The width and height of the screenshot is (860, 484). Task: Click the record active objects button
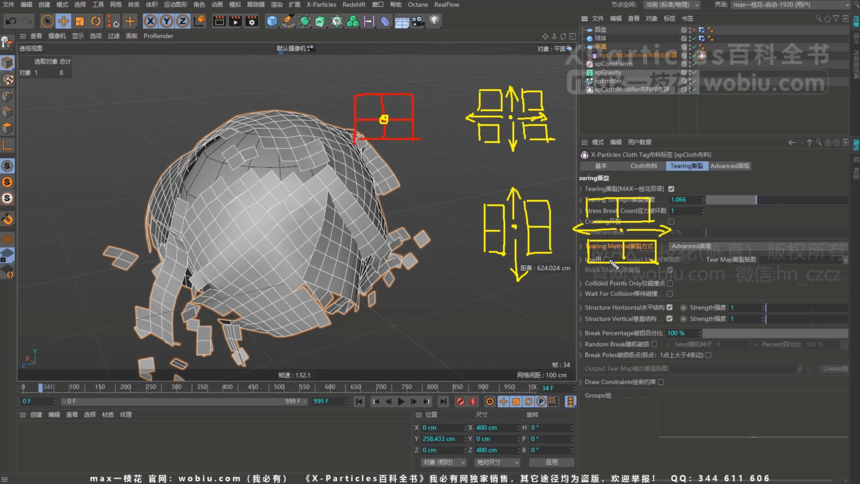click(x=460, y=402)
